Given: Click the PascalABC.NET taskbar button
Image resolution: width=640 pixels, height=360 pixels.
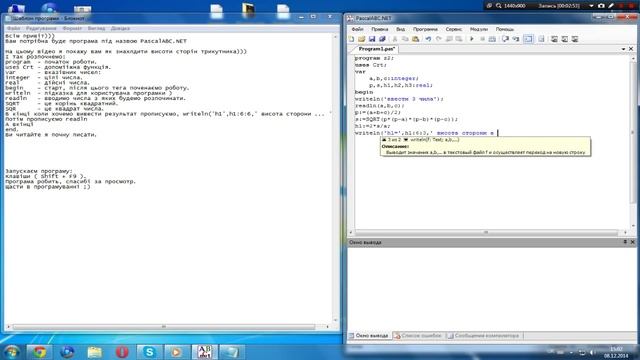Looking at the screenshot, I should pyautogui.click(x=204, y=352).
